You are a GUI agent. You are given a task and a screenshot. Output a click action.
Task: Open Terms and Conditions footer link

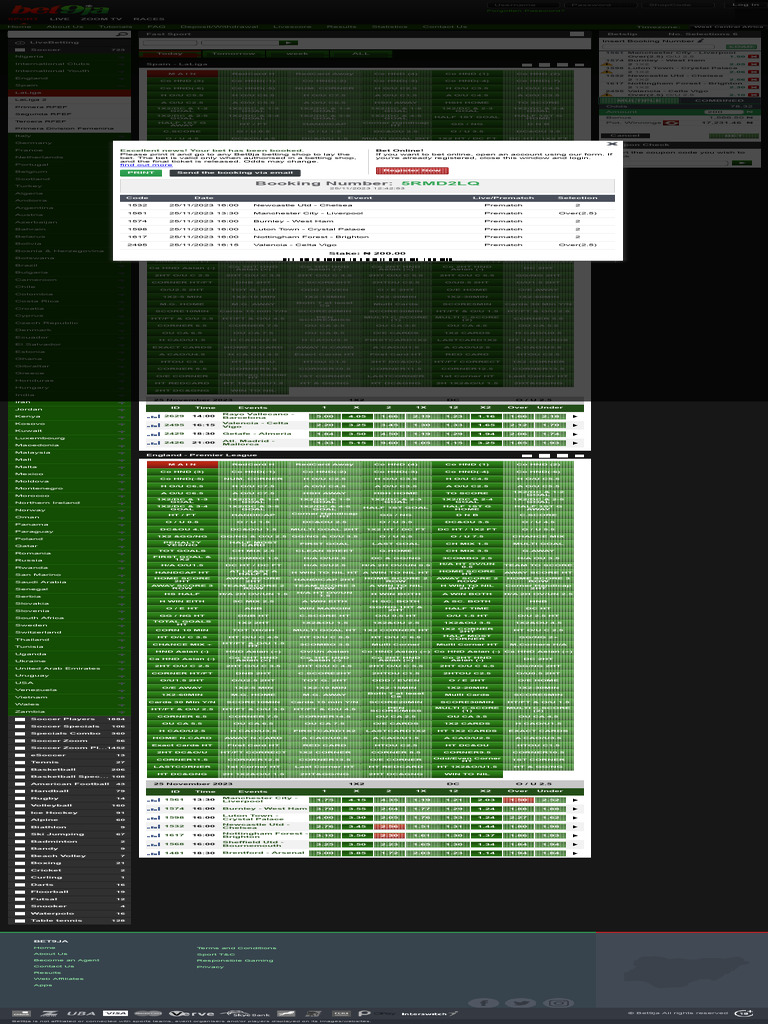[x=236, y=948]
